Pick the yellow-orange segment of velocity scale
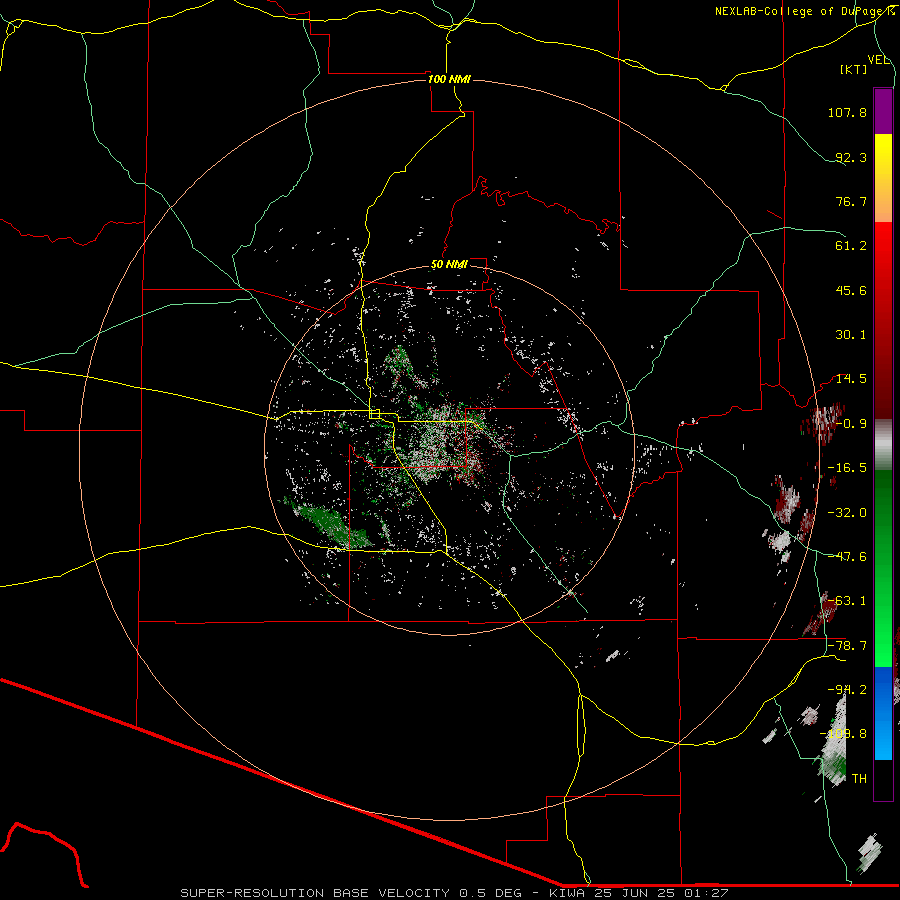 tap(883, 178)
